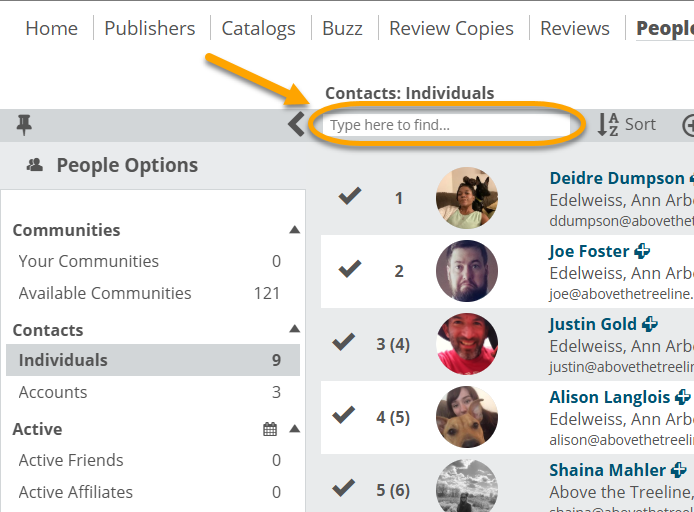
Task: Click the plus icon beside Joe Foster
Action: pos(642,251)
